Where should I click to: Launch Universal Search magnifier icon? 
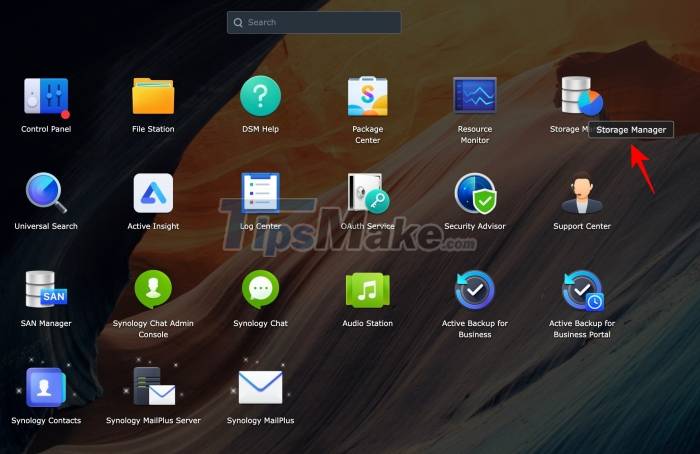tap(46, 193)
